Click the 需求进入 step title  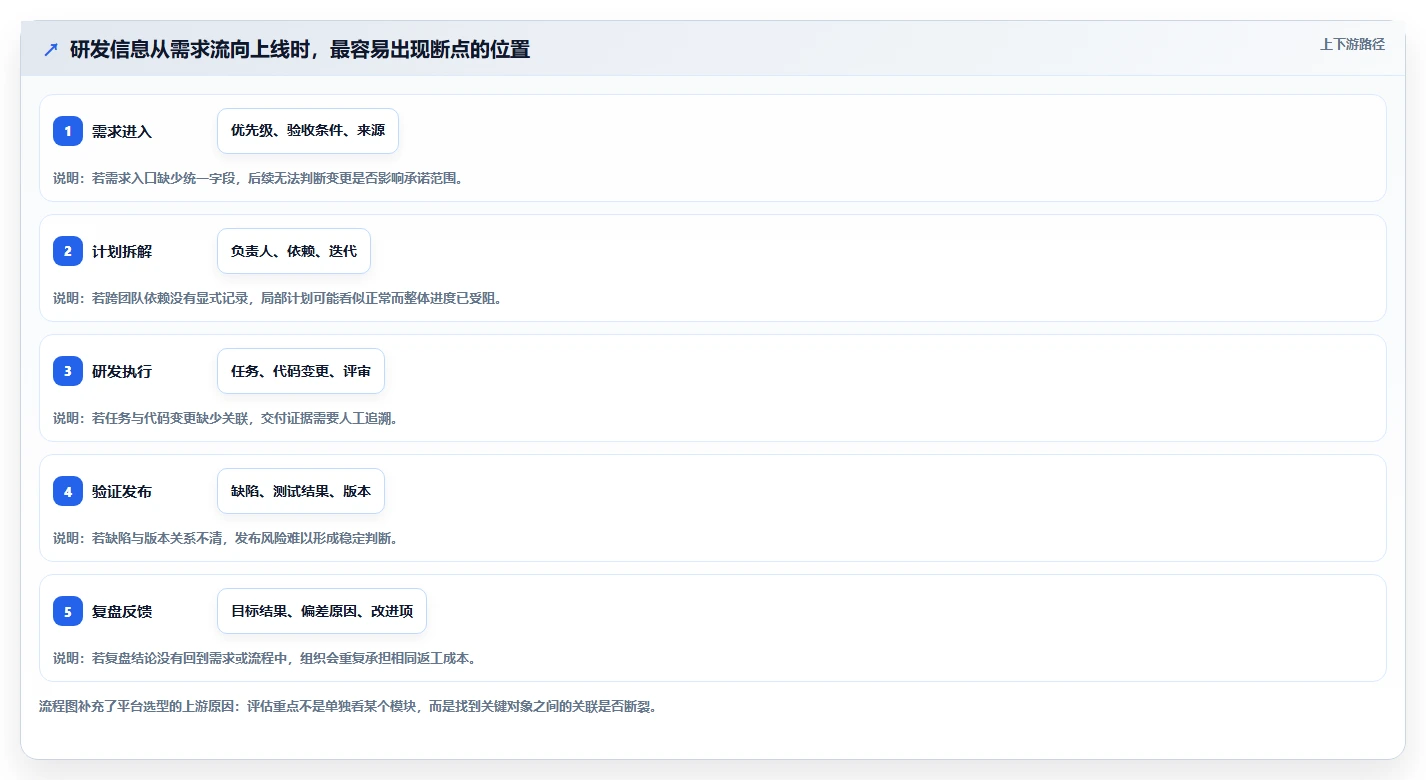(x=122, y=131)
